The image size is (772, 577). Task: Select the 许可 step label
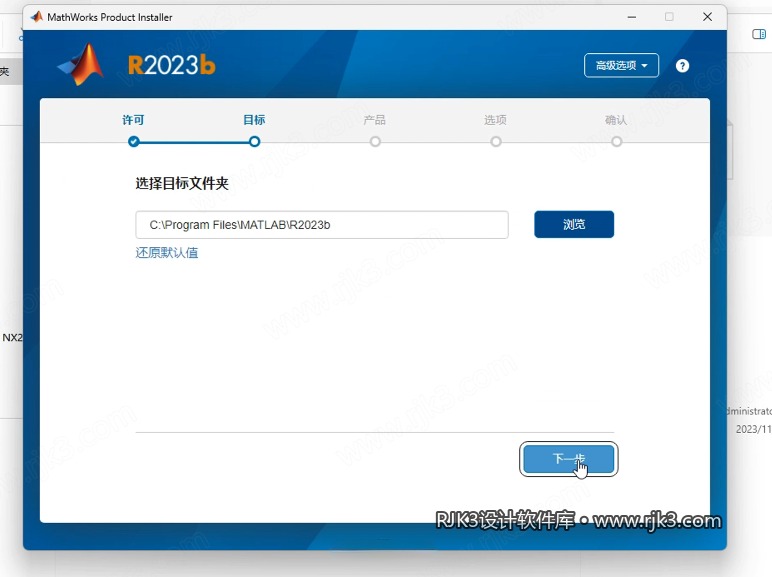pyautogui.click(x=133, y=120)
